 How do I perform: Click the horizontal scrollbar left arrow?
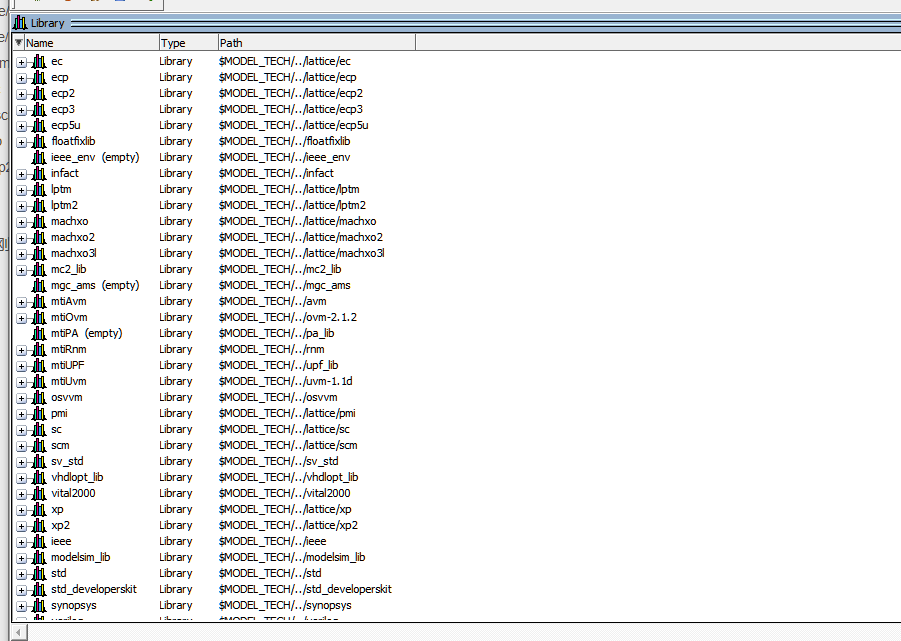point(18,633)
